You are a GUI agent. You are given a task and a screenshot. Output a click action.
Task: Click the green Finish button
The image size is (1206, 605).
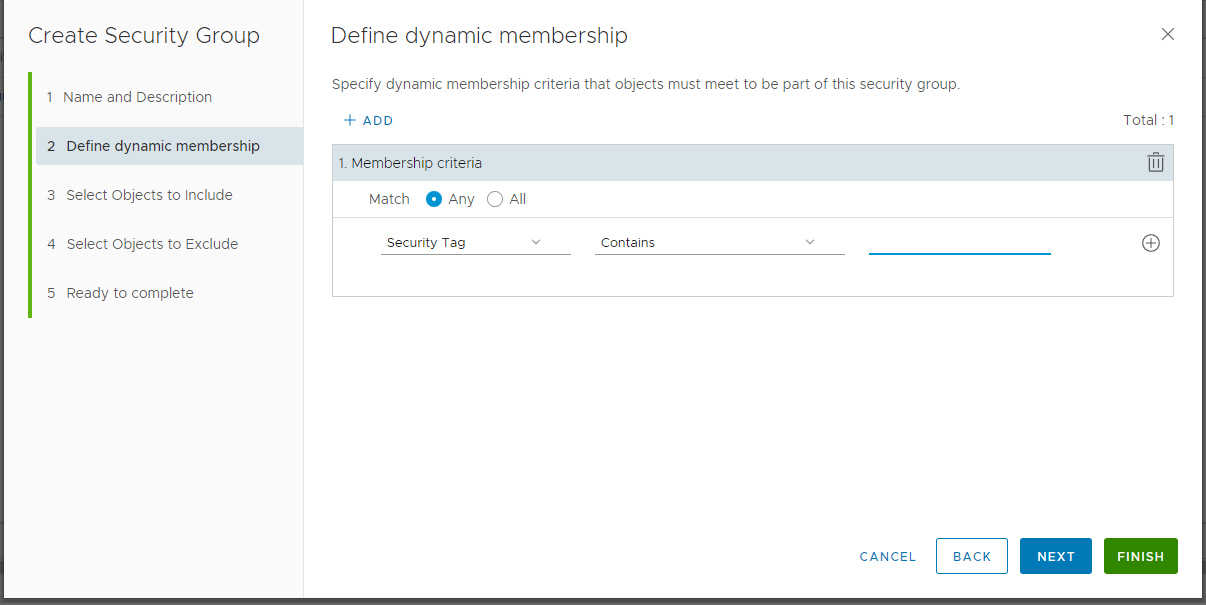coord(1140,556)
